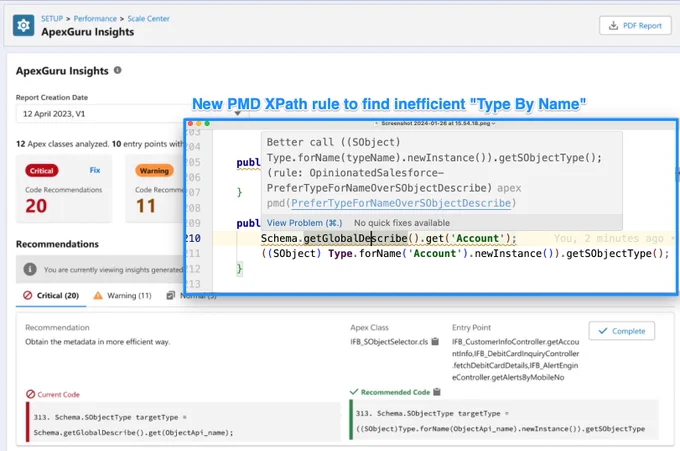Click 'Obtain the metadata in more efficient way.'
Screen dimensions: 680x451
tap(98, 342)
